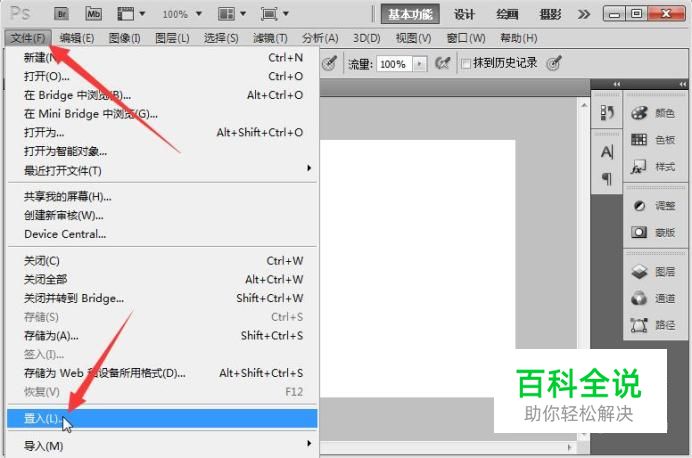
Task: Open the 流量 flow slider arrow
Action: [419, 64]
